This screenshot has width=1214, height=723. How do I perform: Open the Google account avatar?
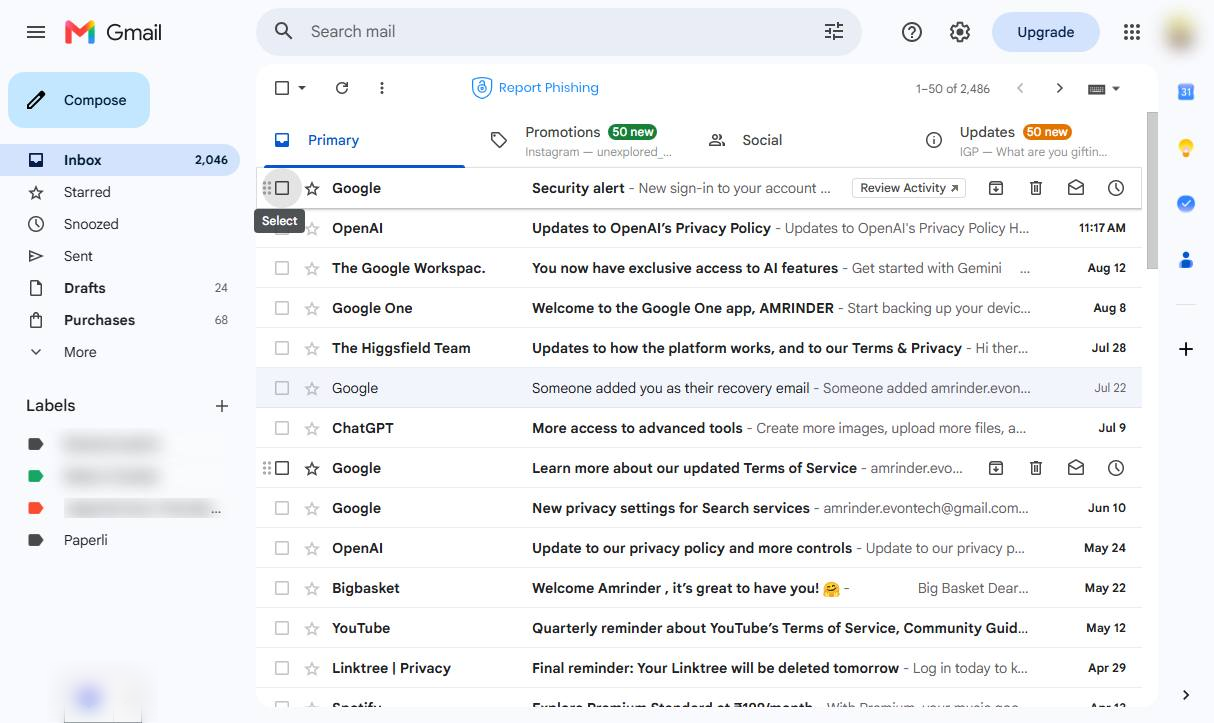(x=1181, y=32)
